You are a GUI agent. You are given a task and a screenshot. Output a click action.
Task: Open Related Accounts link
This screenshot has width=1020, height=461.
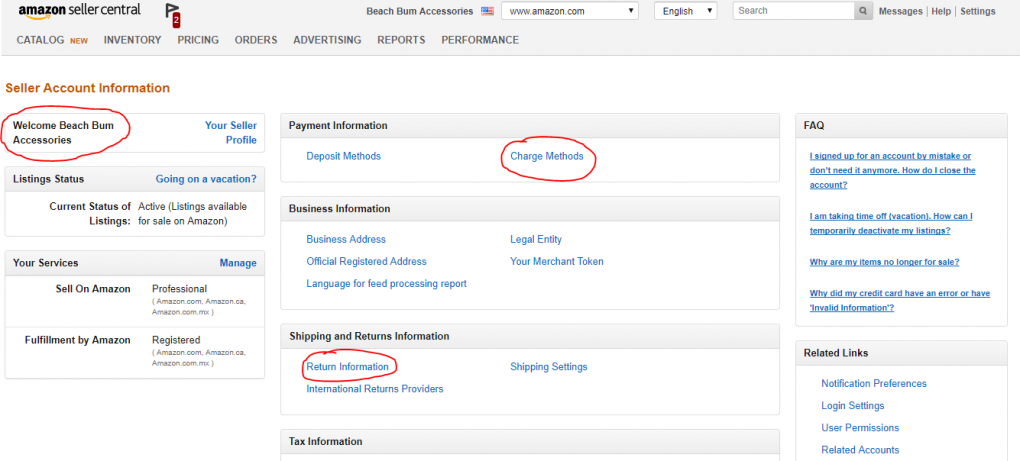[860, 450]
